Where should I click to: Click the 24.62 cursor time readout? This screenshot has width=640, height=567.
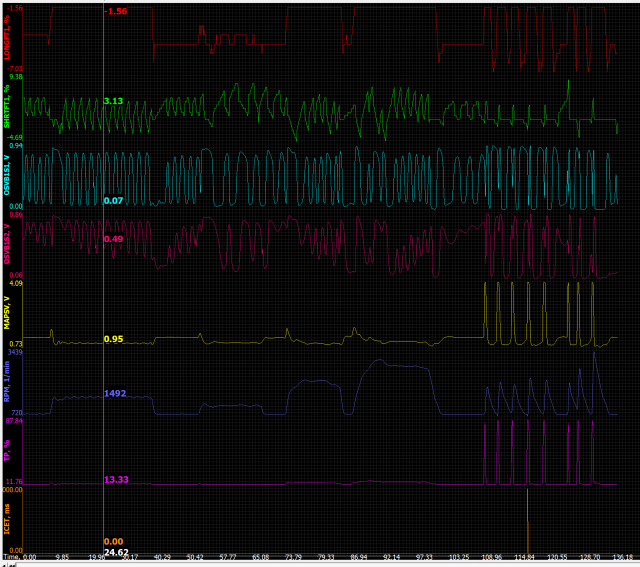116,552
